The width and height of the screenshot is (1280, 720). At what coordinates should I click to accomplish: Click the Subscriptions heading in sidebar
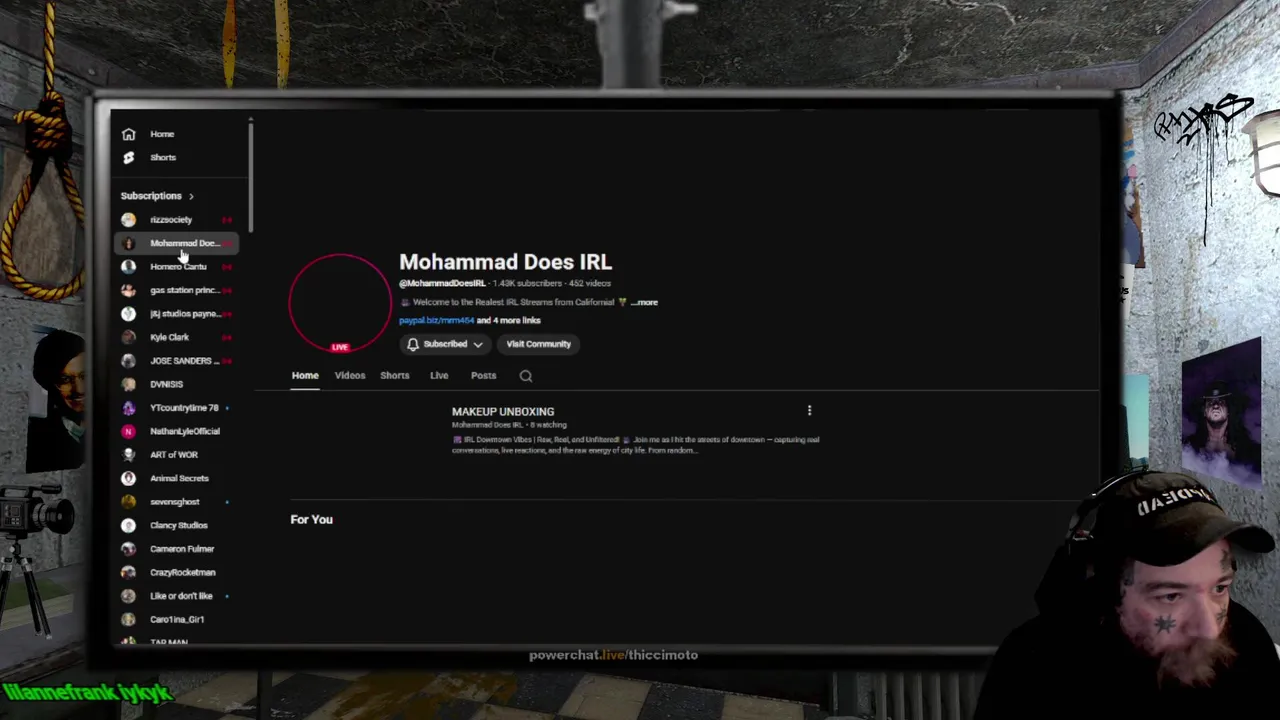[x=151, y=196]
